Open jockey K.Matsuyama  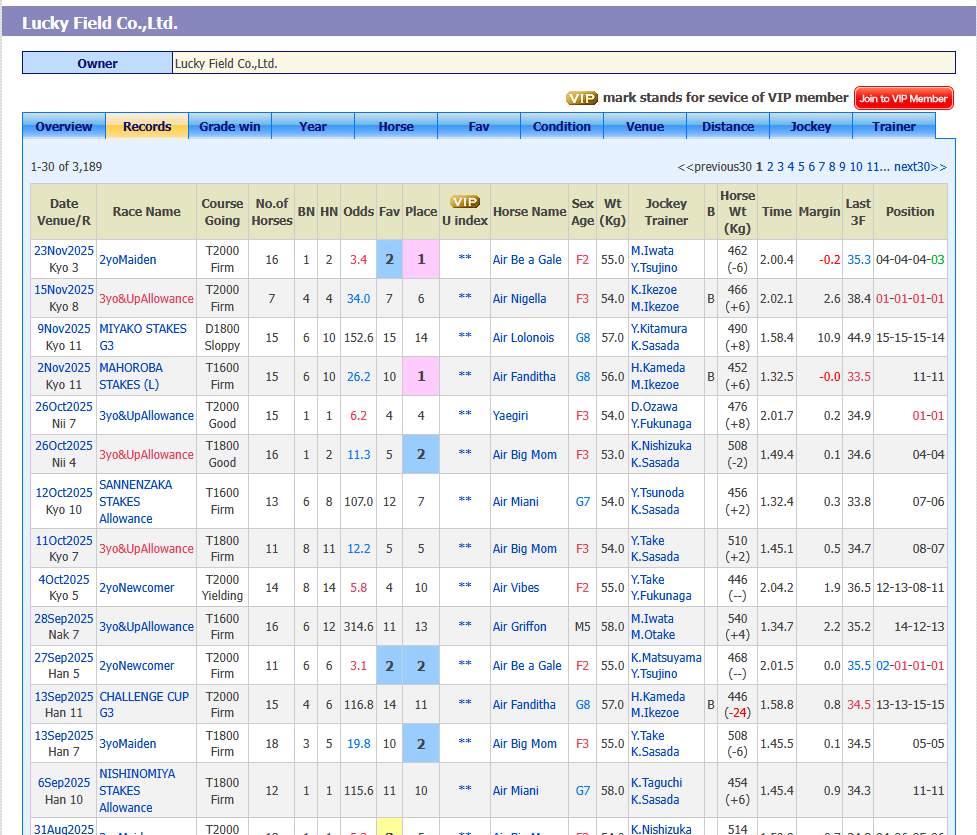(x=665, y=658)
